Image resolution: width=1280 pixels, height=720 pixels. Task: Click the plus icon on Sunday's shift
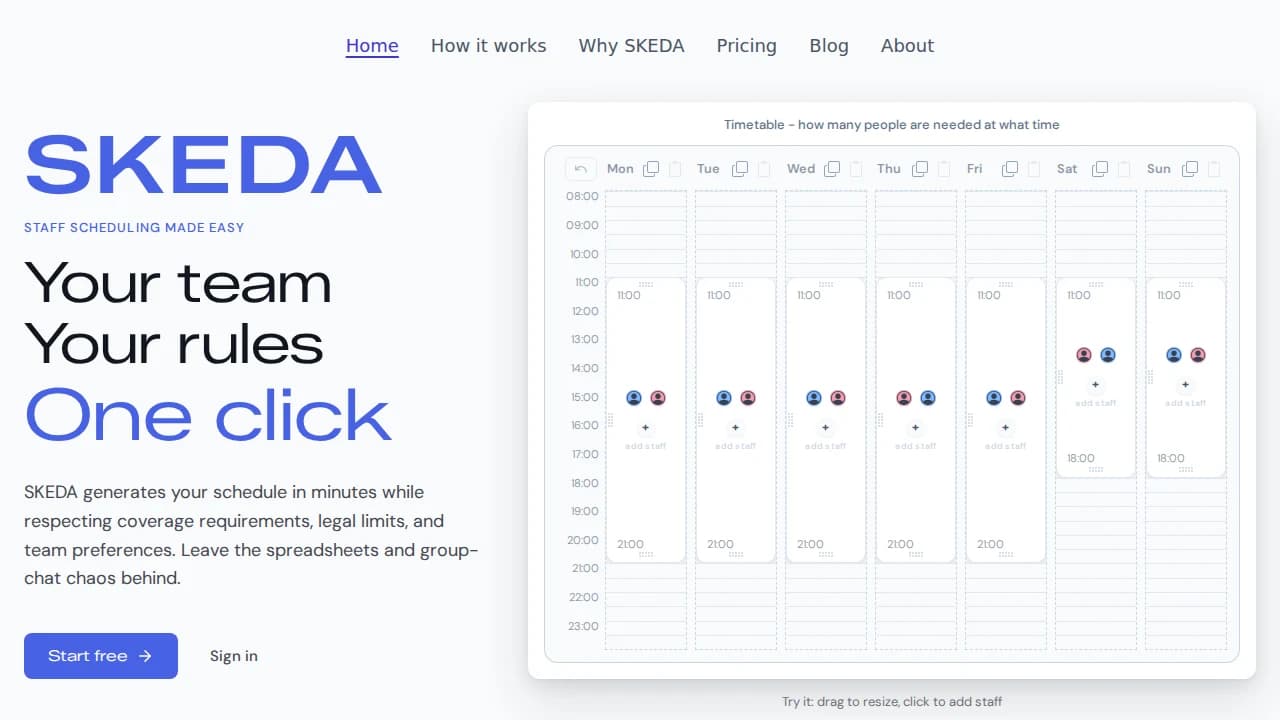coord(1186,383)
